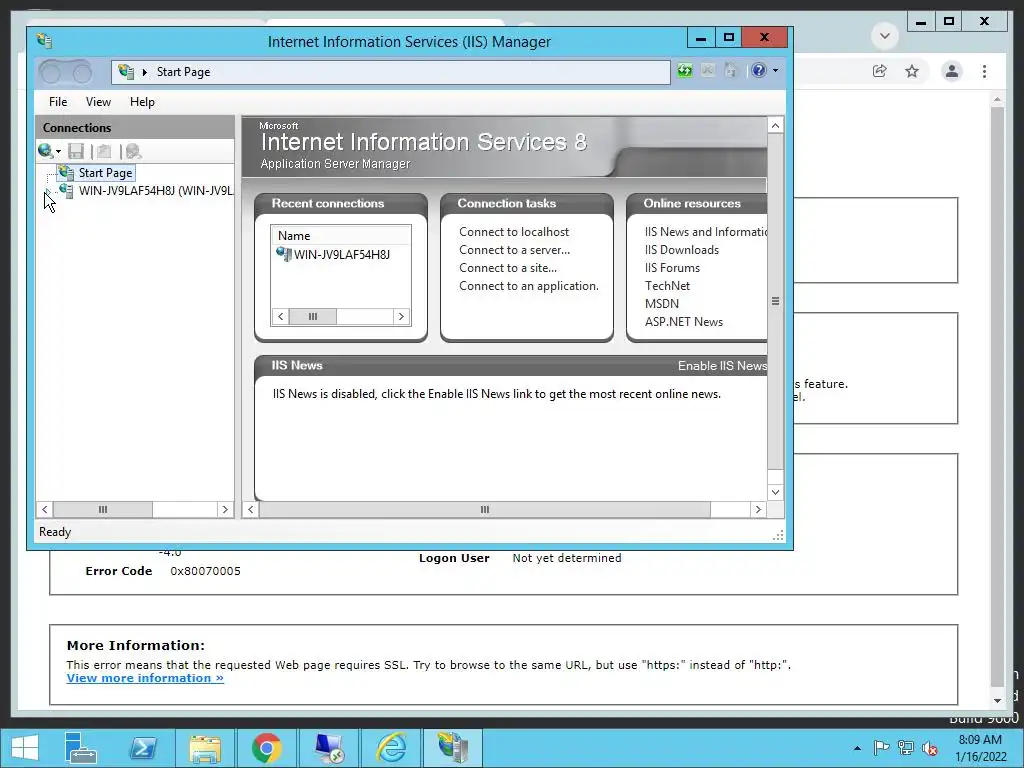Click right arrow of Start Page horizontal scrollbar

coord(758,509)
